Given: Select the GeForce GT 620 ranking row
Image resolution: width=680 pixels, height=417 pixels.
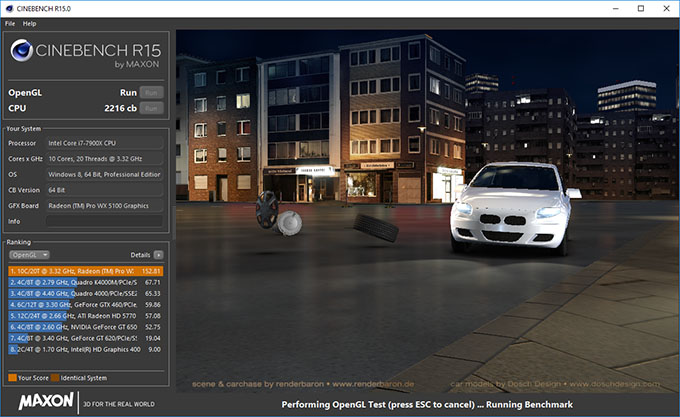Looking at the screenshot, I should 85,338.
